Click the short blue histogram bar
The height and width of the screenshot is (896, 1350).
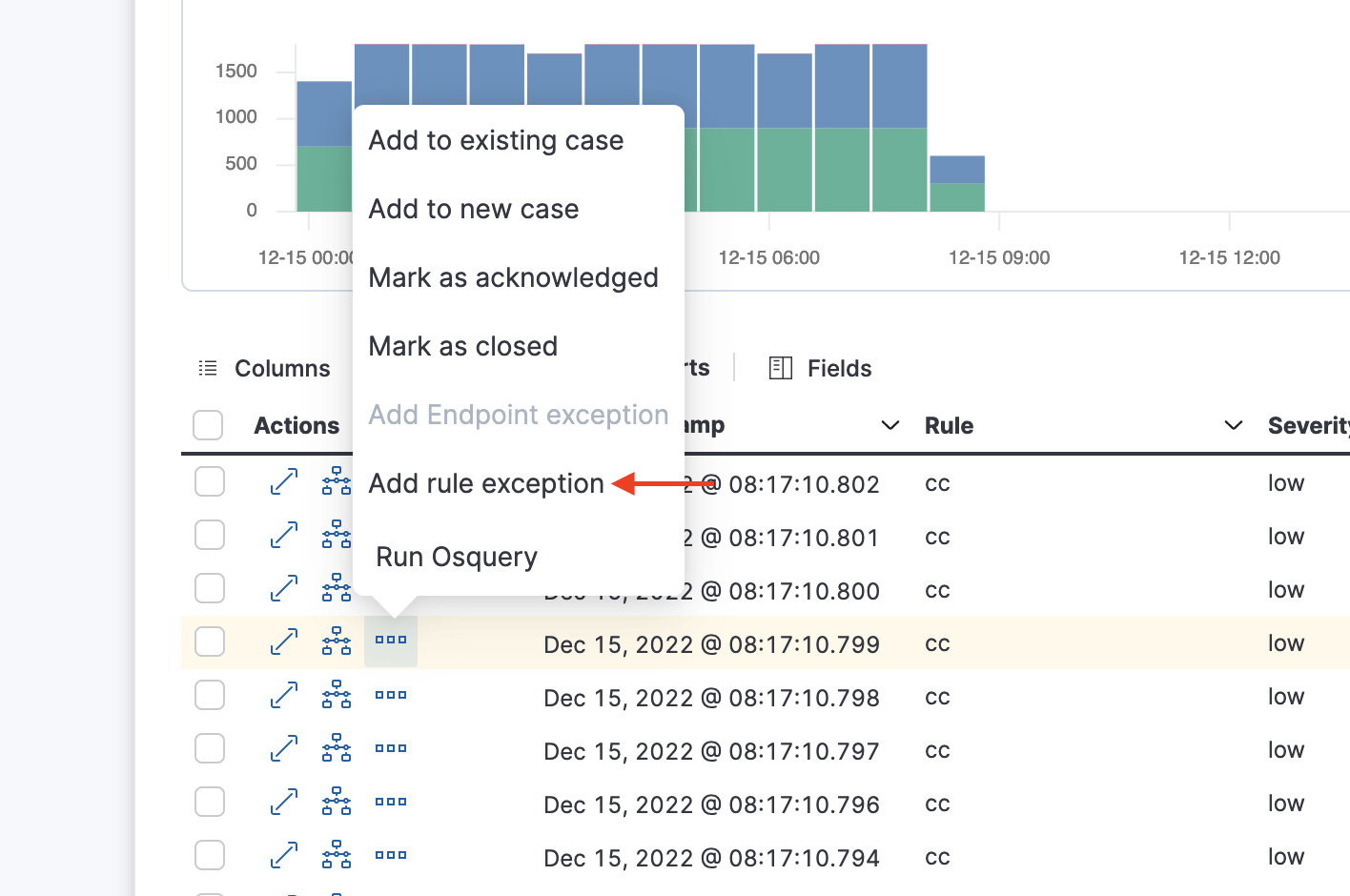pyautogui.click(x=956, y=170)
